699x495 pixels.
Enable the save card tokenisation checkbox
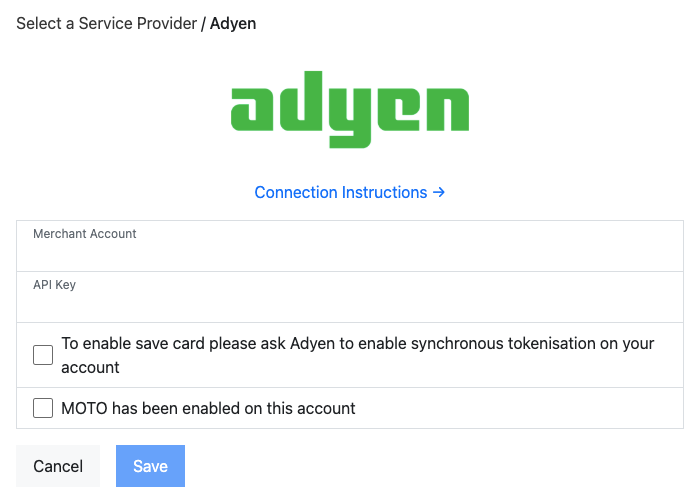[43, 355]
